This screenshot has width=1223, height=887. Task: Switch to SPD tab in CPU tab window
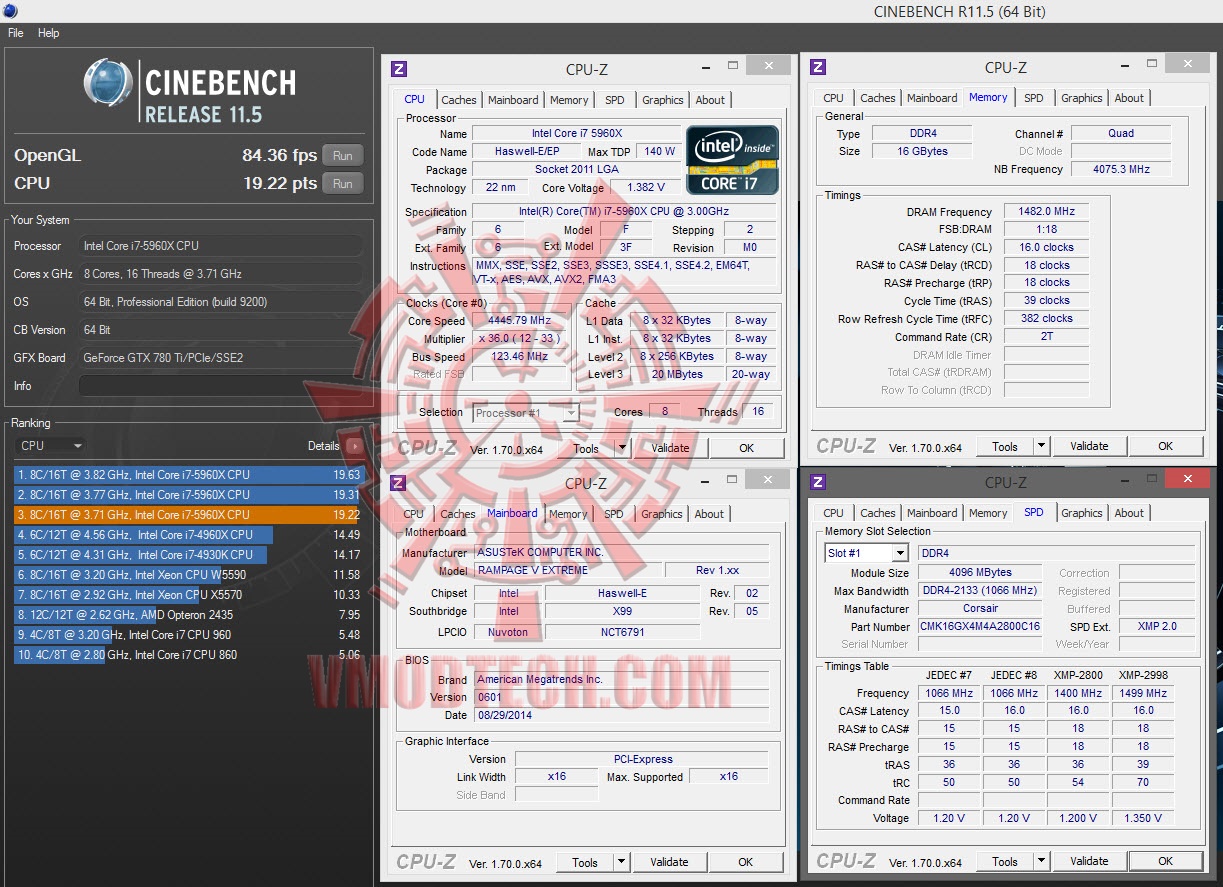click(x=615, y=100)
